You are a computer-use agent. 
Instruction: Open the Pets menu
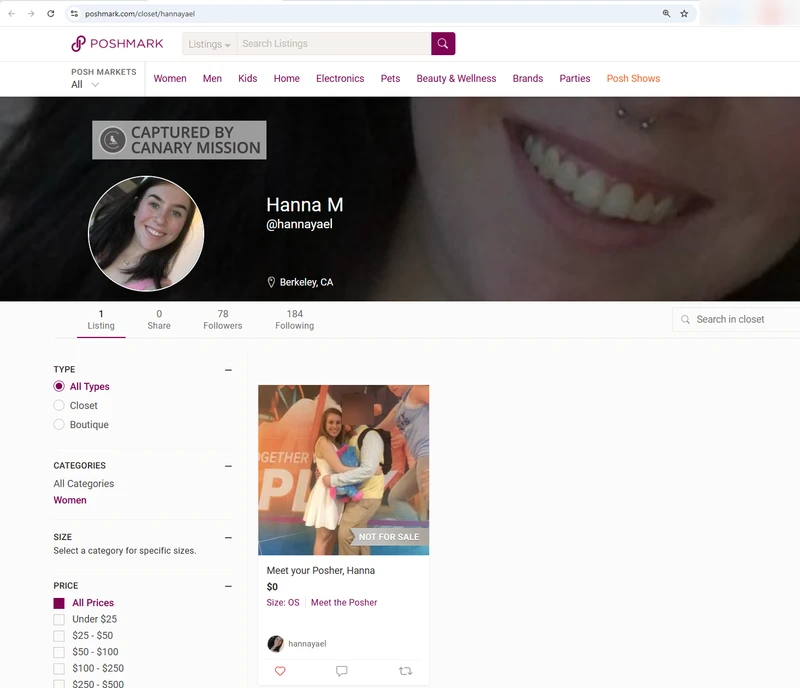point(390,79)
